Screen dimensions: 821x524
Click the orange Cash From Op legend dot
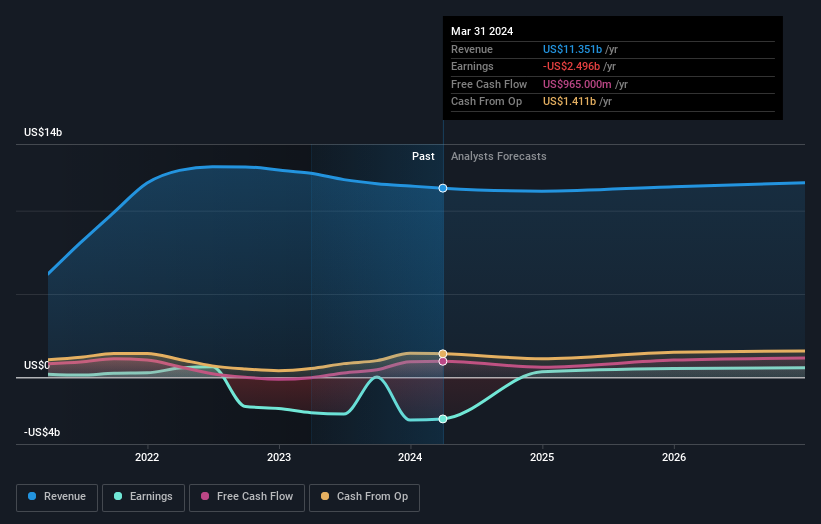[325, 496]
